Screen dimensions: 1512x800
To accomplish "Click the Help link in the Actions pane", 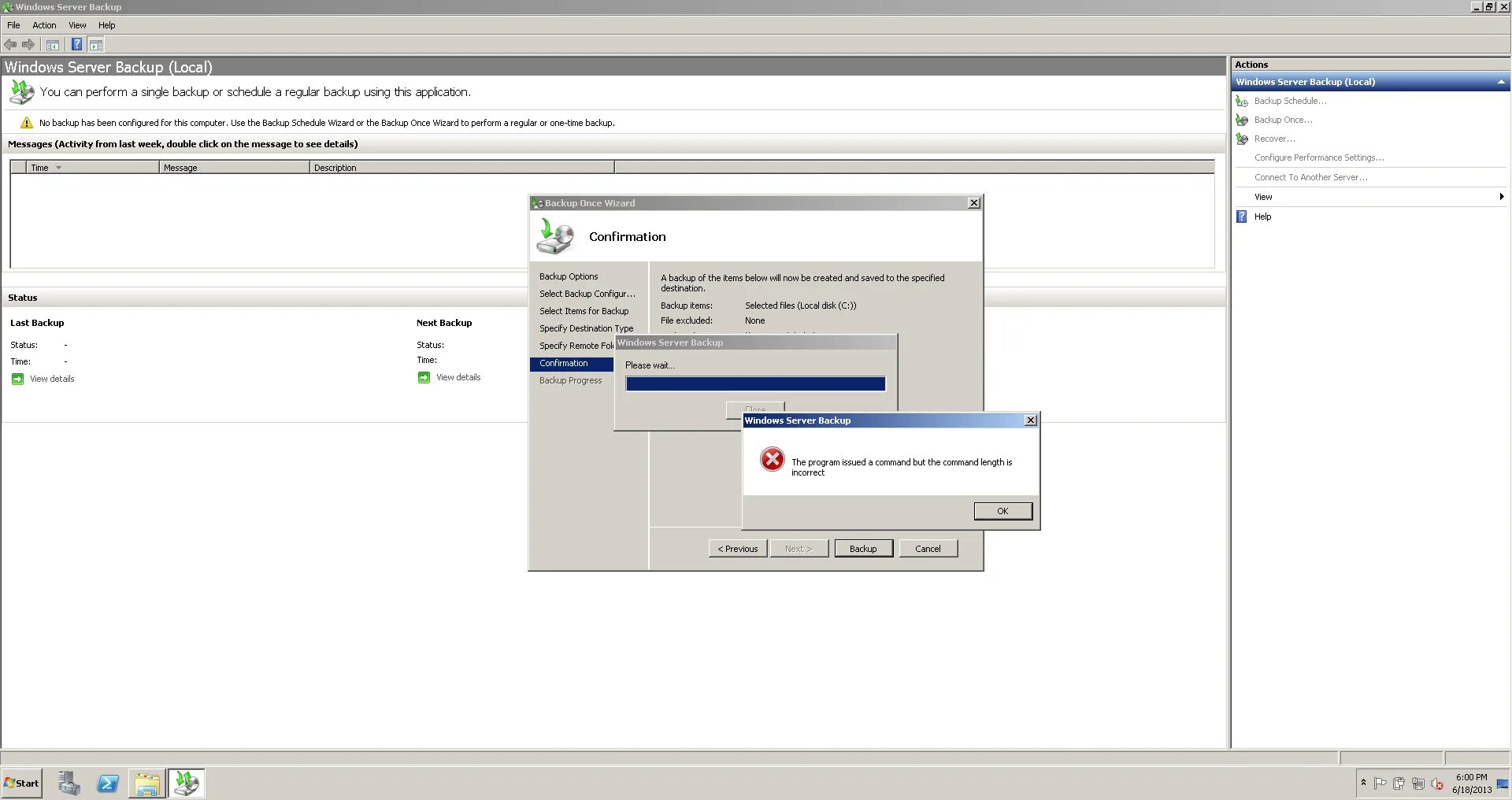I will point(1263,217).
